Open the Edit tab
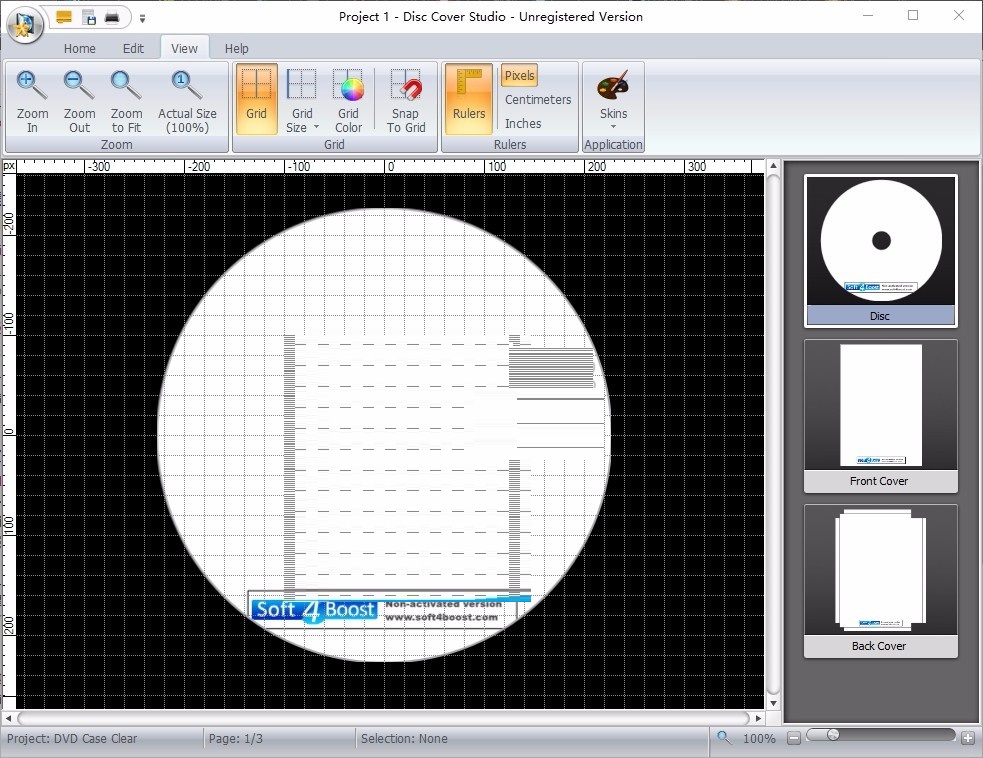Image resolution: width=983 pixels, height=758 pixels. tap(133, 47)
